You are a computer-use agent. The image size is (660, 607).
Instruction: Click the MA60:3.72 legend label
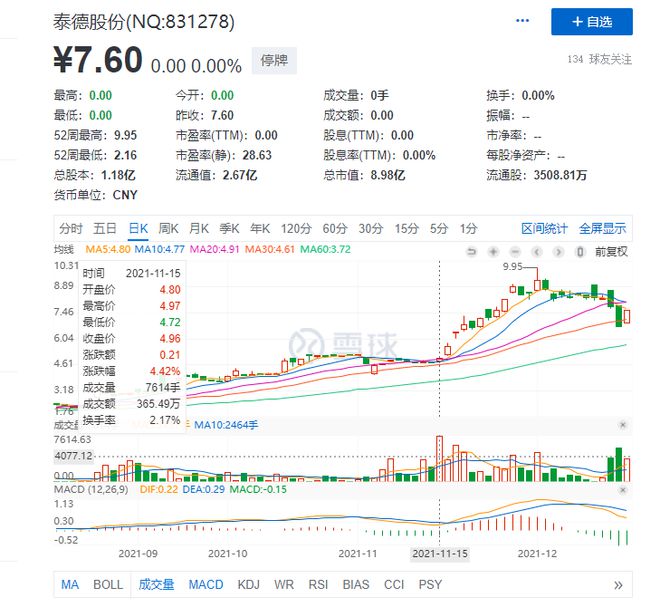click(x=325, y=249)
